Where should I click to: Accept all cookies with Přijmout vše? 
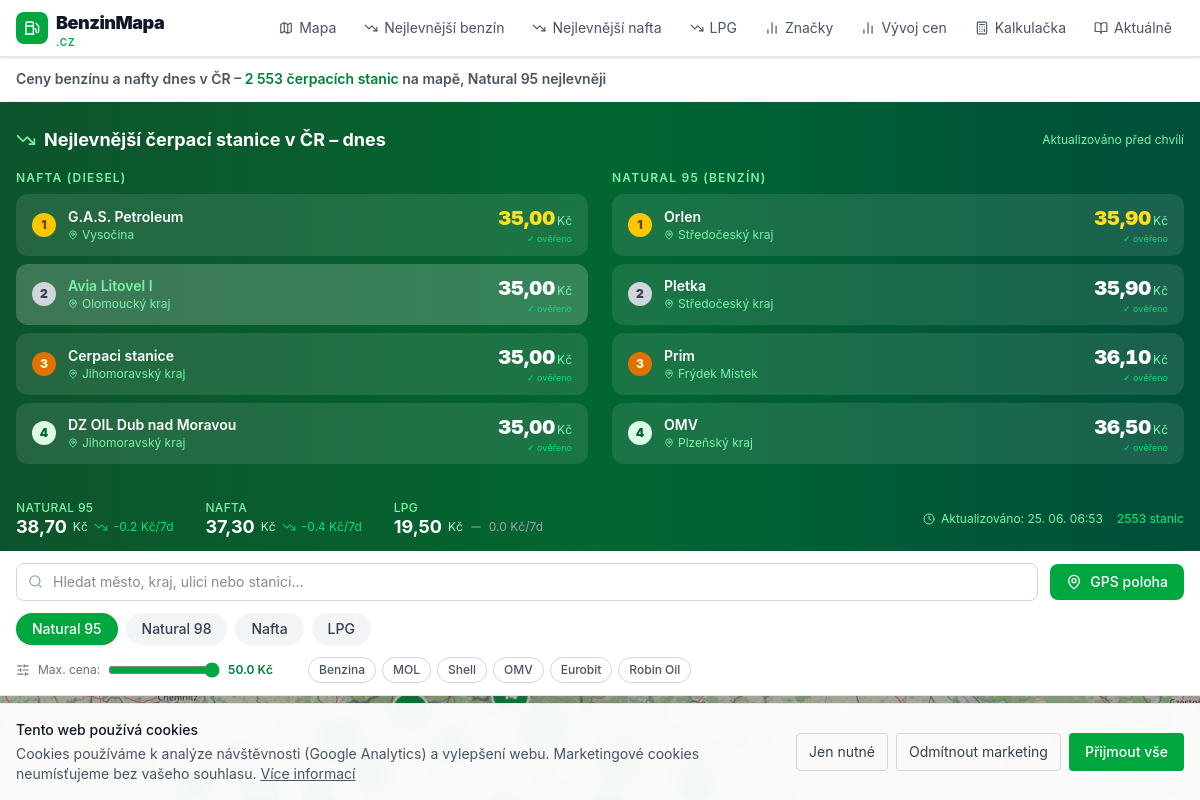tap(1126, 752)
